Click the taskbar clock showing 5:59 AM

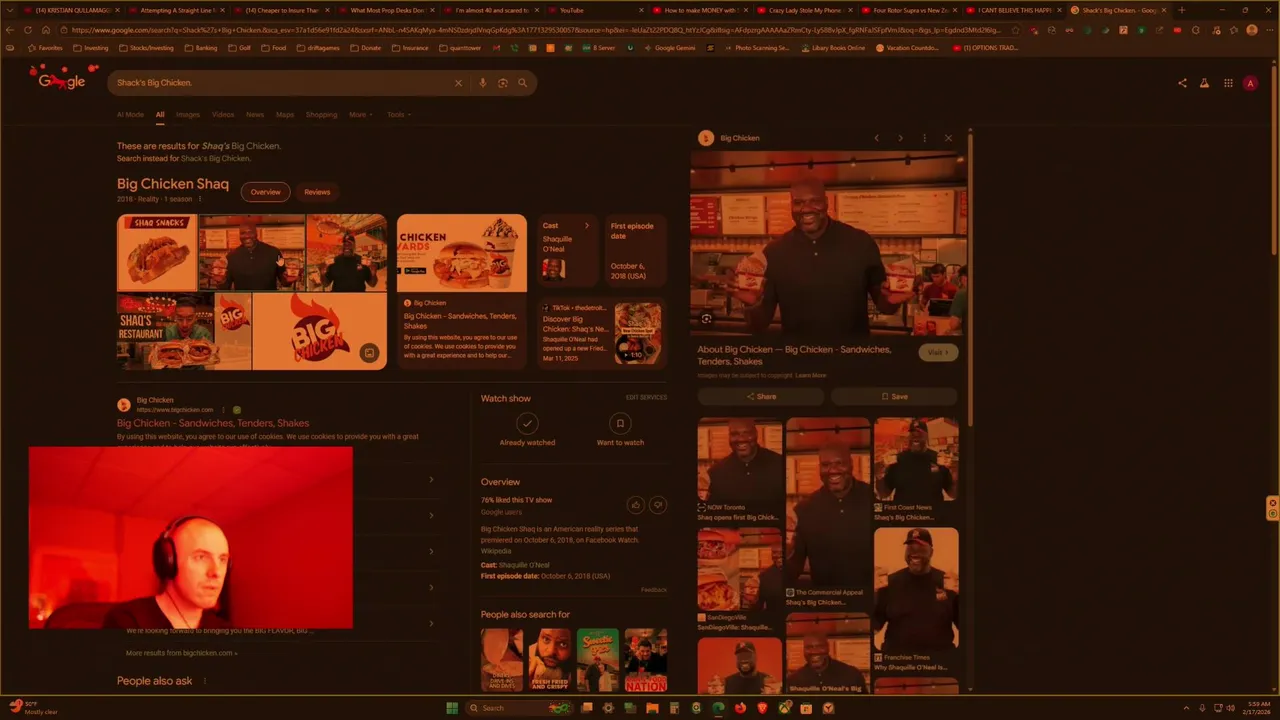1256,708
